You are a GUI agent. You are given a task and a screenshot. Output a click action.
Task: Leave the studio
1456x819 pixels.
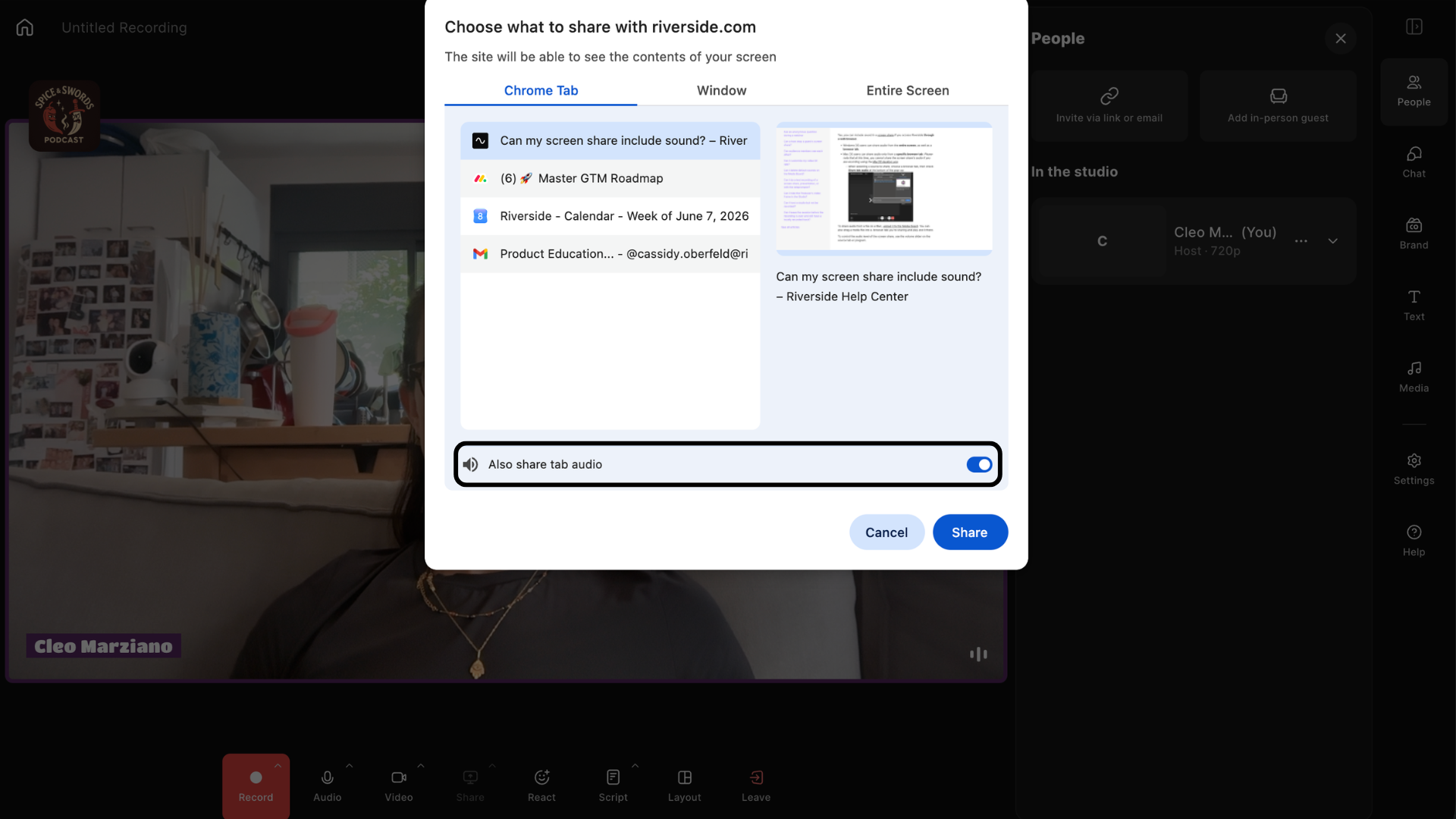pyautogui.click(x=756, y=786)
